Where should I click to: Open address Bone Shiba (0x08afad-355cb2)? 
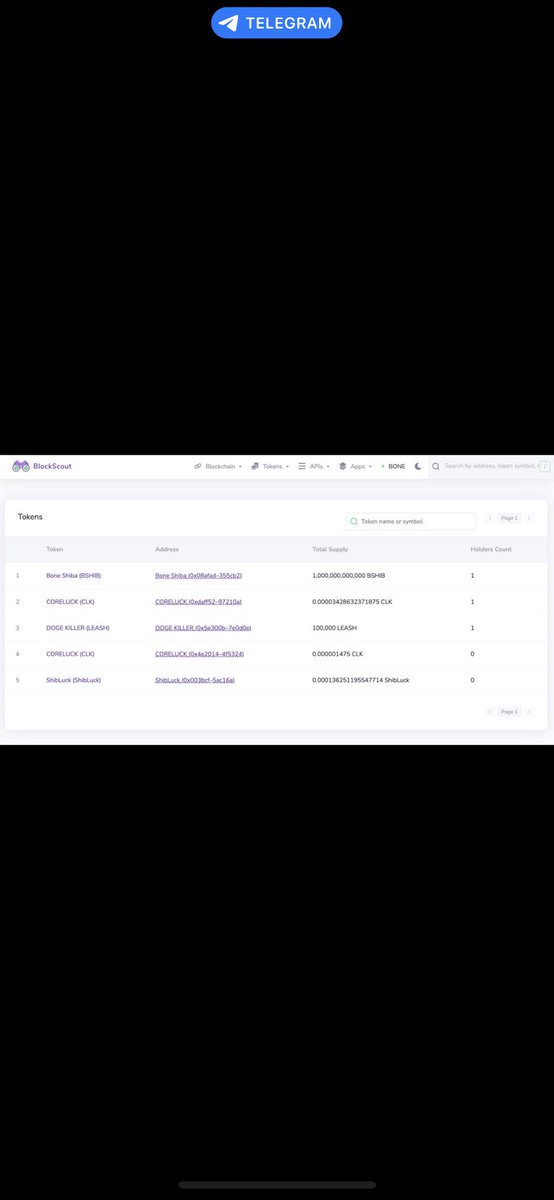point(199,576)
